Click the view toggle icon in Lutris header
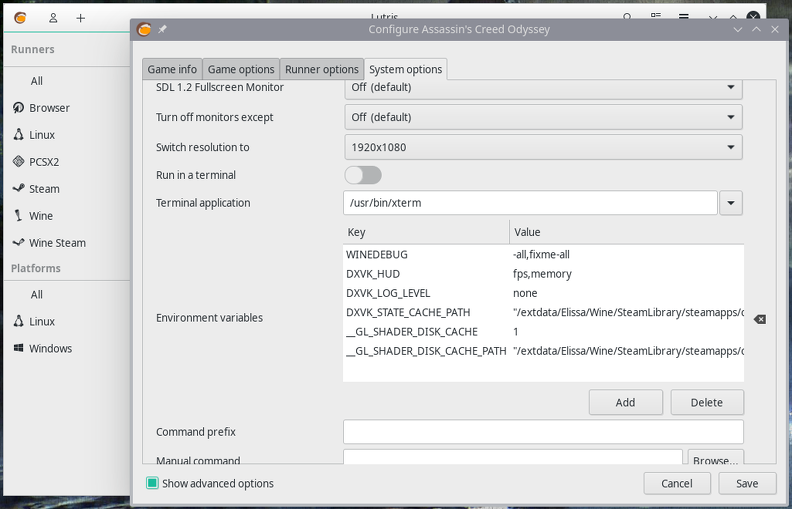The image size is (792, 509). (656, 17)
